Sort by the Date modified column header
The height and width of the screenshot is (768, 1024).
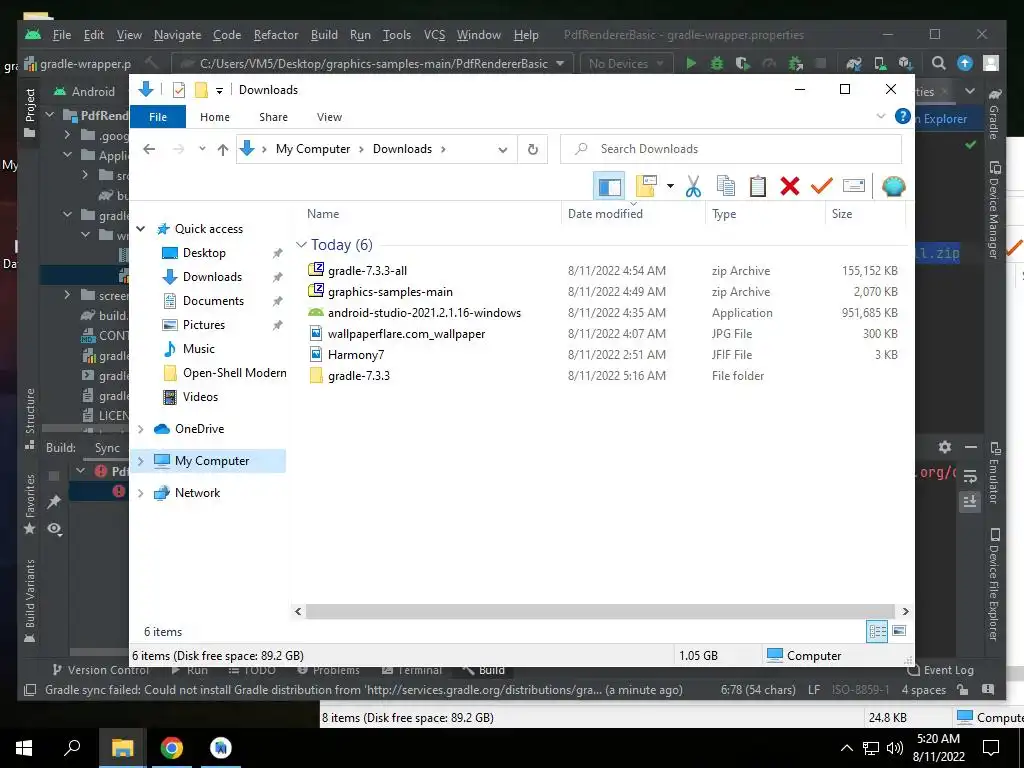click(x=605, y=214)
